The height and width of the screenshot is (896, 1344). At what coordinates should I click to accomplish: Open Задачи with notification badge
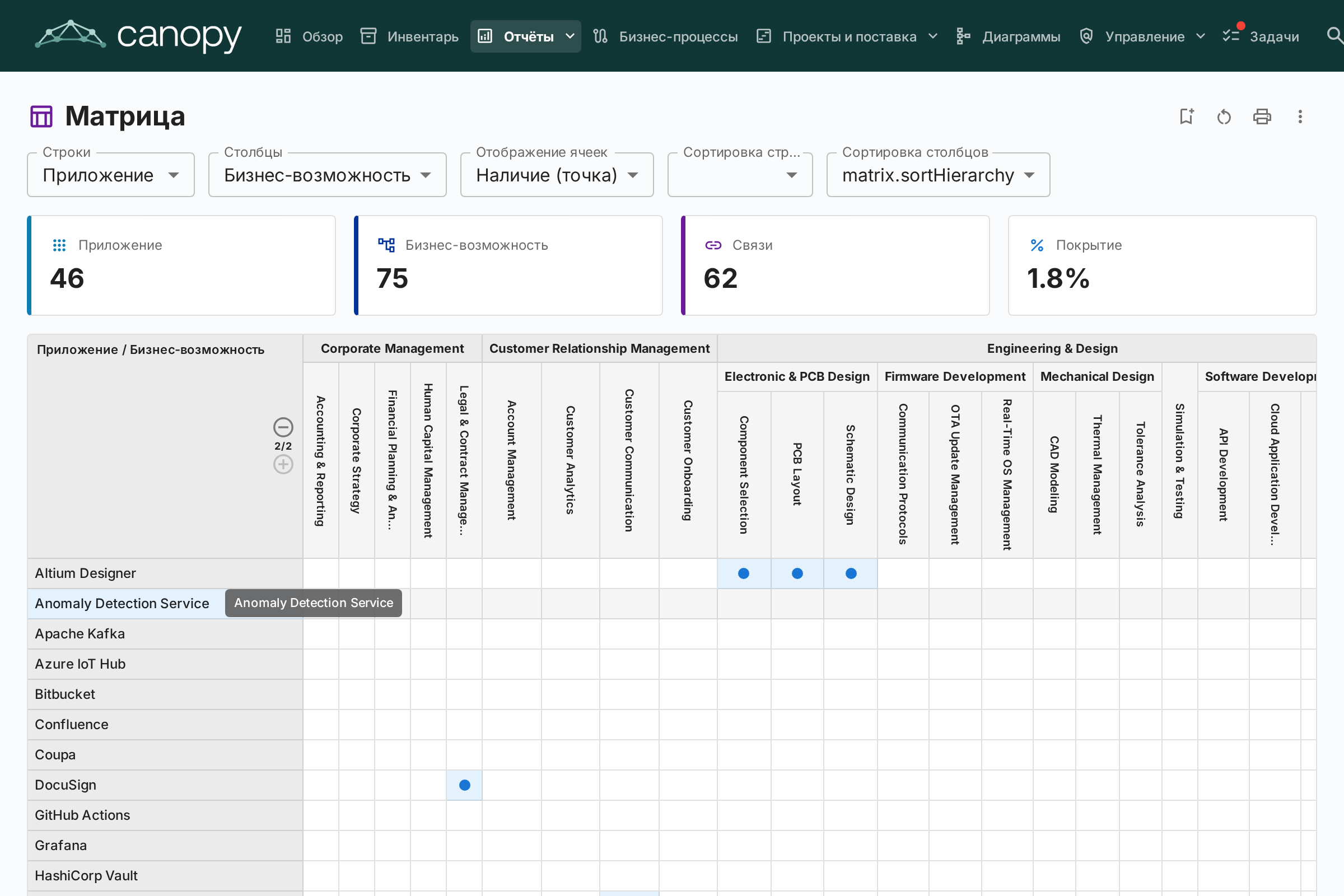click(x=1261, y=36)
